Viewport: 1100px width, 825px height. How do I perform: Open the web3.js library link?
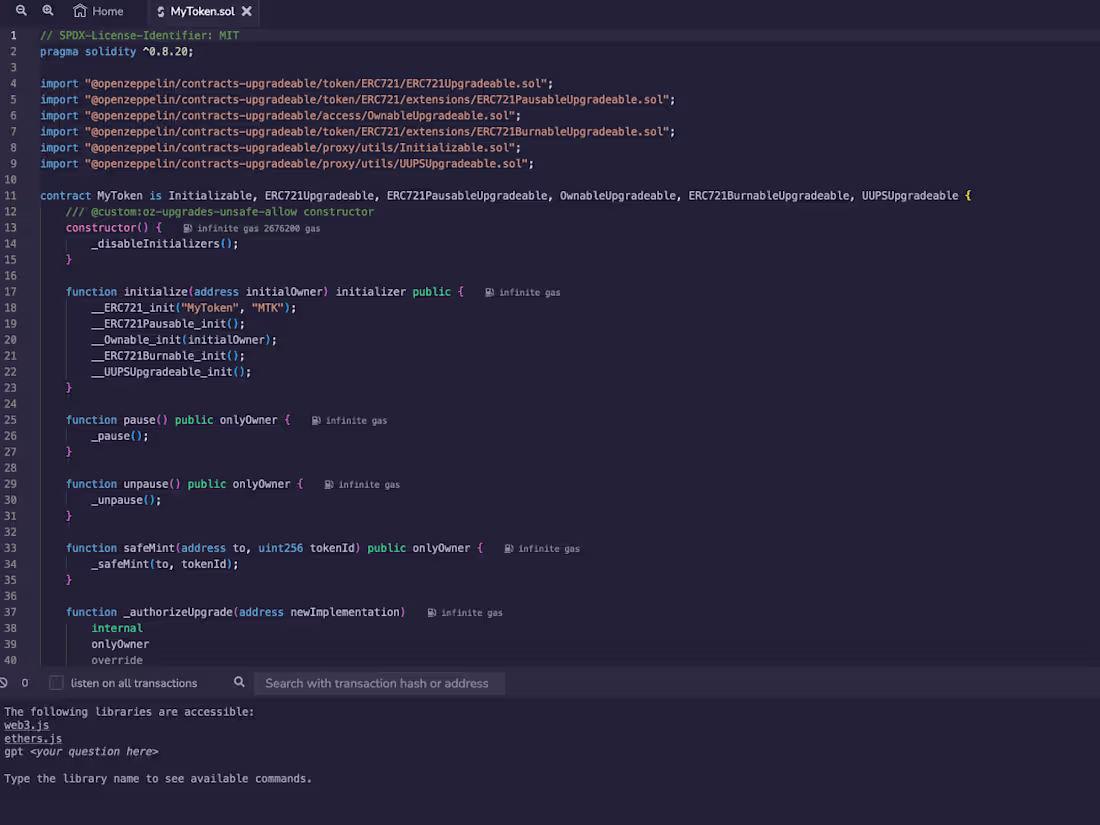[x=26, y=724]
